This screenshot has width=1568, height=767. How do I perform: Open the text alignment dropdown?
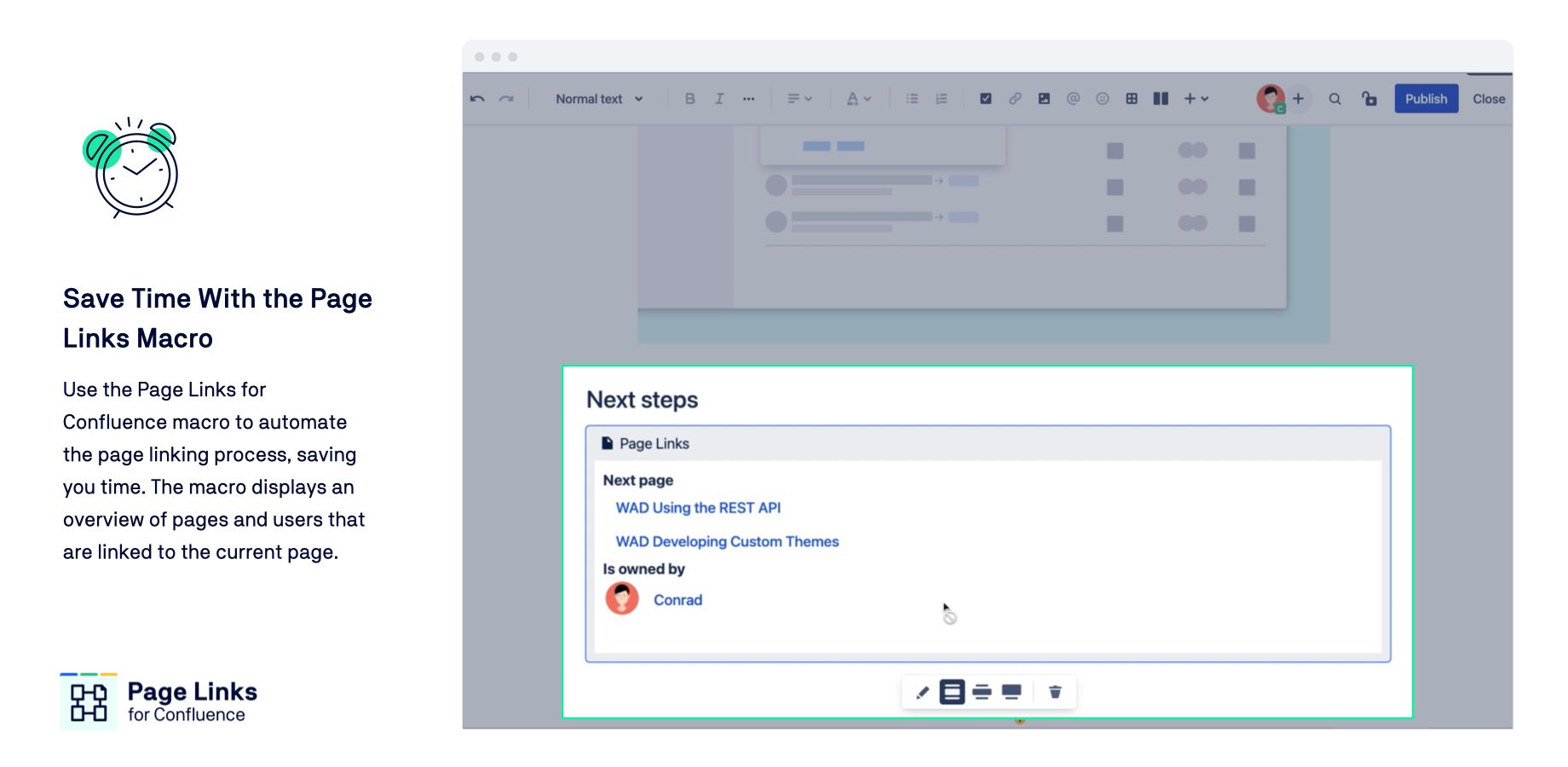799,99
